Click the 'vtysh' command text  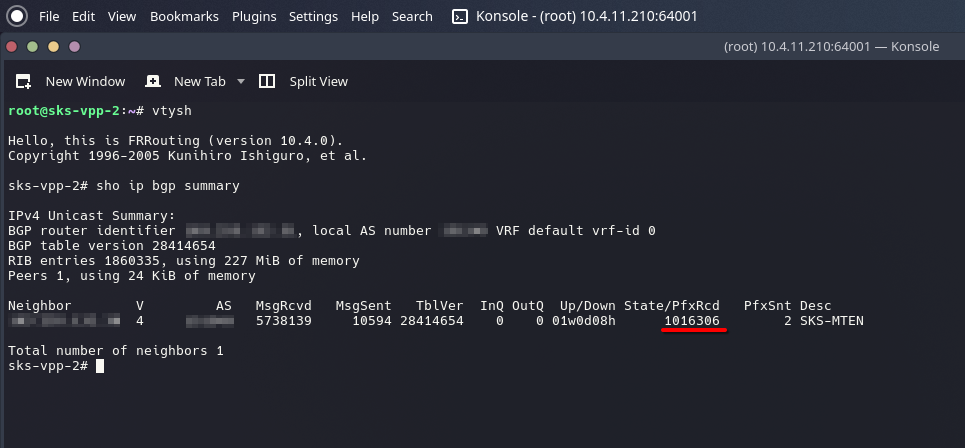[x=172, y=111]
